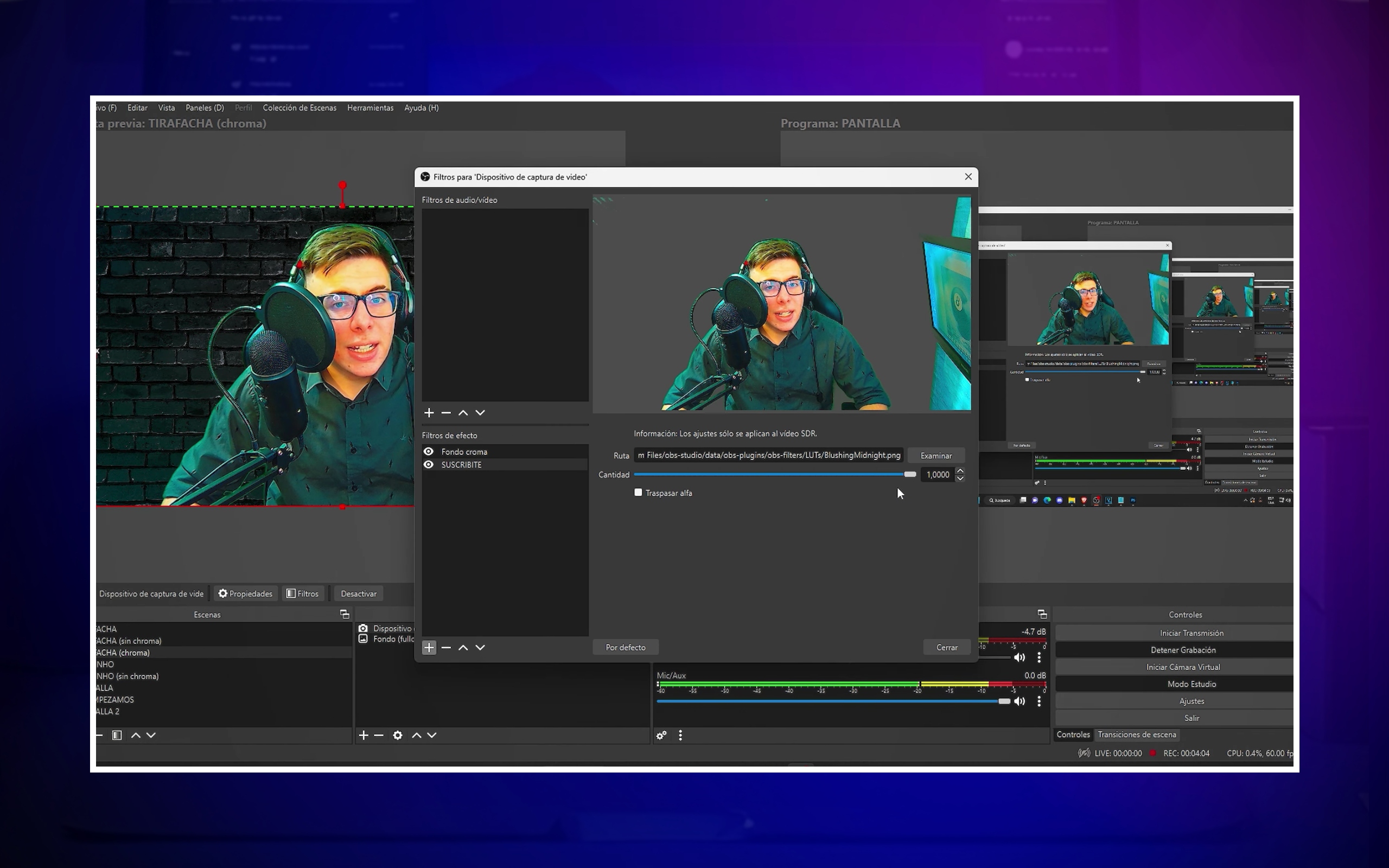This screenshot has height=868, width=1389.
Task: Select the camera capture device source row
Action: pos(385,629)
